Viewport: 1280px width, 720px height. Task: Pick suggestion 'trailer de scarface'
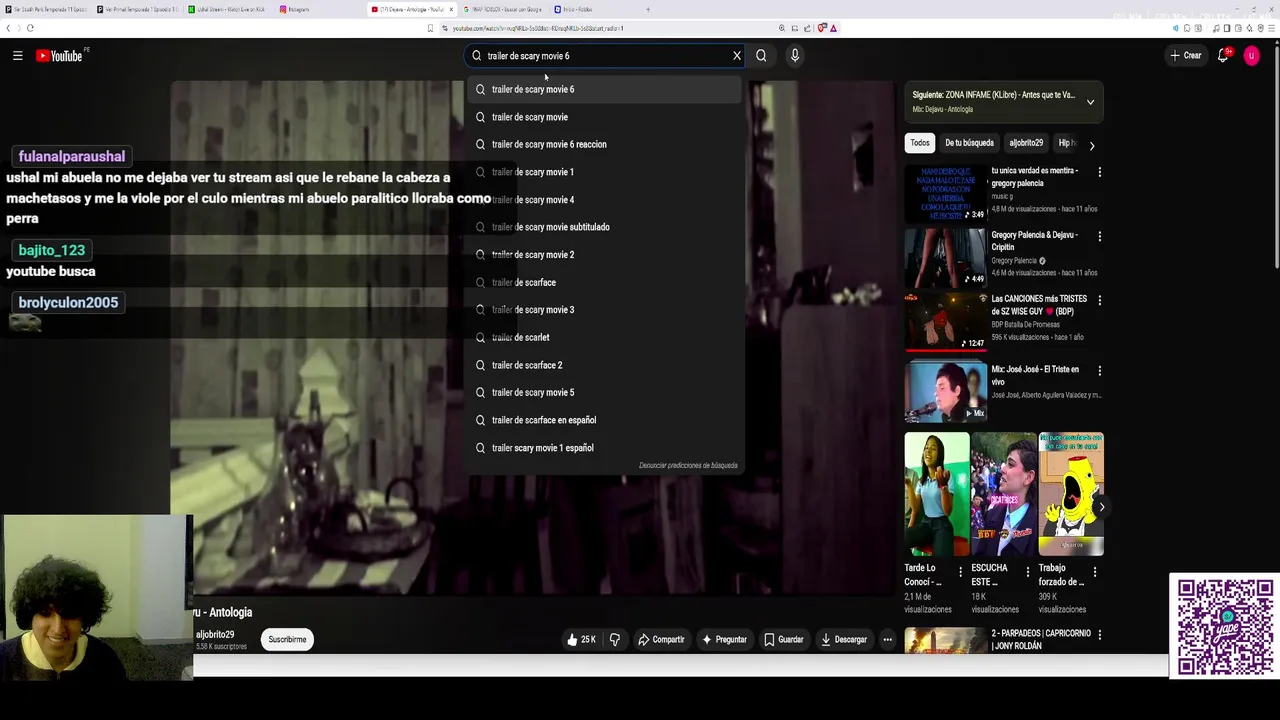pos(606,282)
